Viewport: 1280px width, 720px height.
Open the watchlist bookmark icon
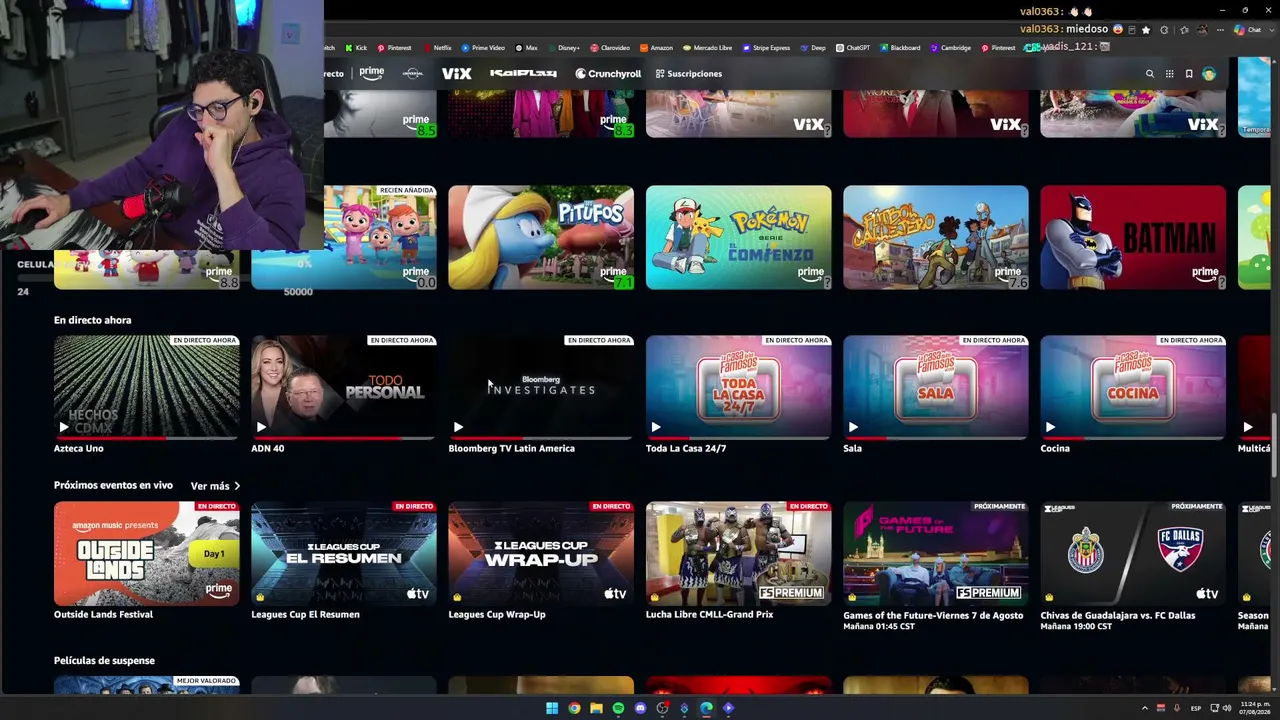[x=1189, y=74]
